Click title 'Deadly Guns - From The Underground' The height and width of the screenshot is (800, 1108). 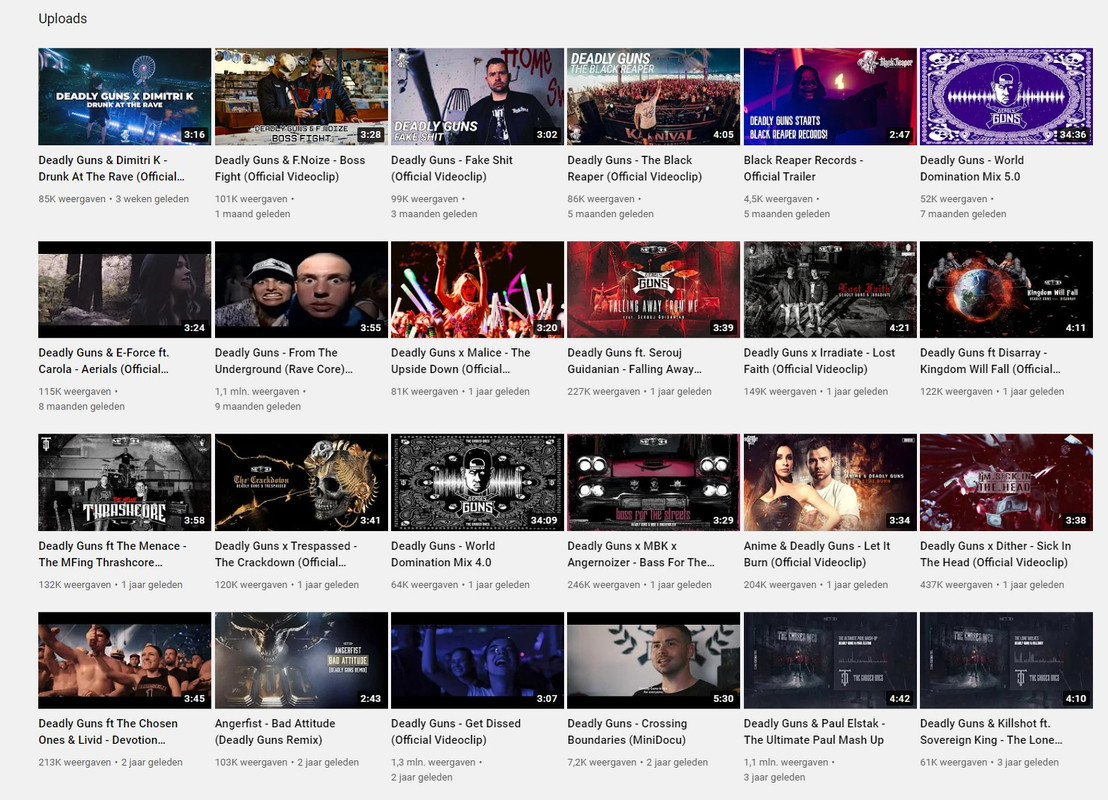pos(284,360)
